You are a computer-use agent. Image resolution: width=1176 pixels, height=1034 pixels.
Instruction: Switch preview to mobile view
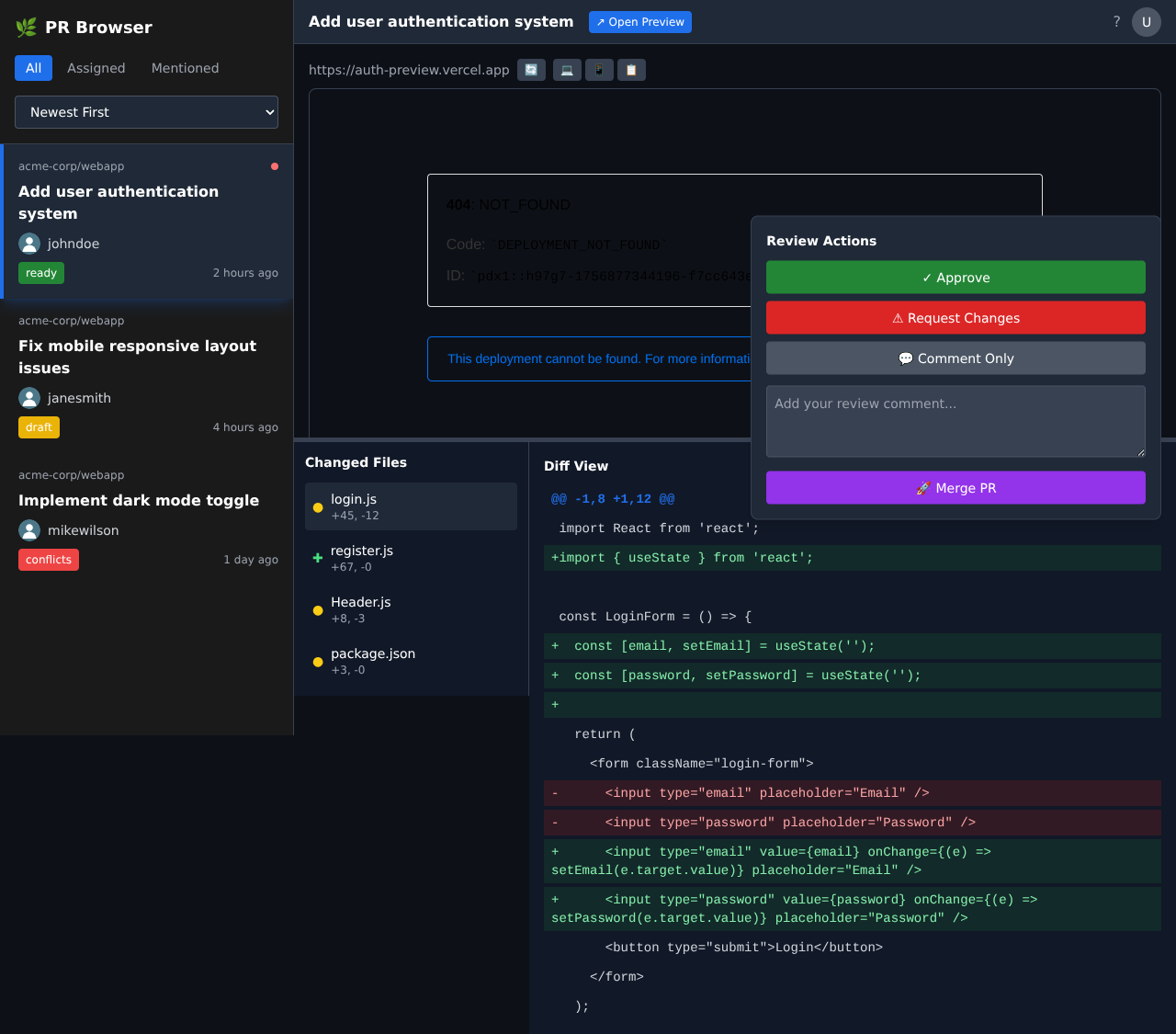pyautogui.click(x=599, y=69)
